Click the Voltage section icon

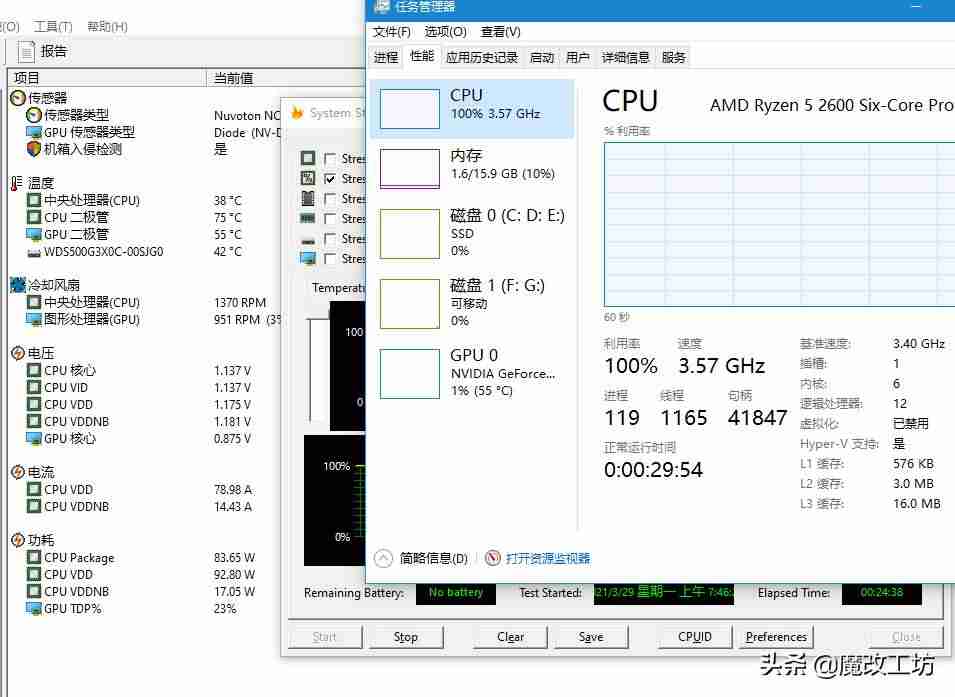click(x=18, y=353)
